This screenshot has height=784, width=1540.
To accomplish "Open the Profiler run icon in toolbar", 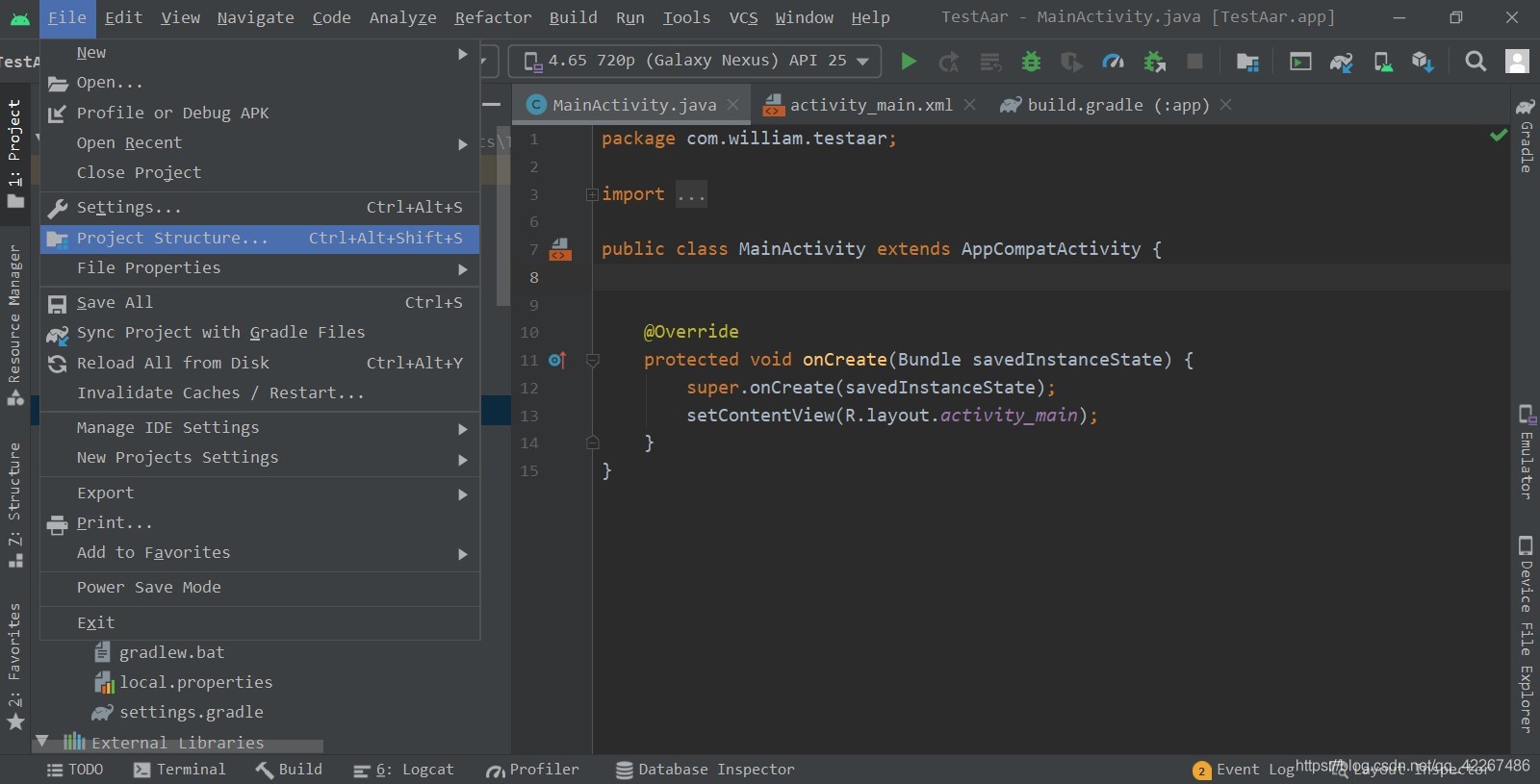I will [1113, 62].
